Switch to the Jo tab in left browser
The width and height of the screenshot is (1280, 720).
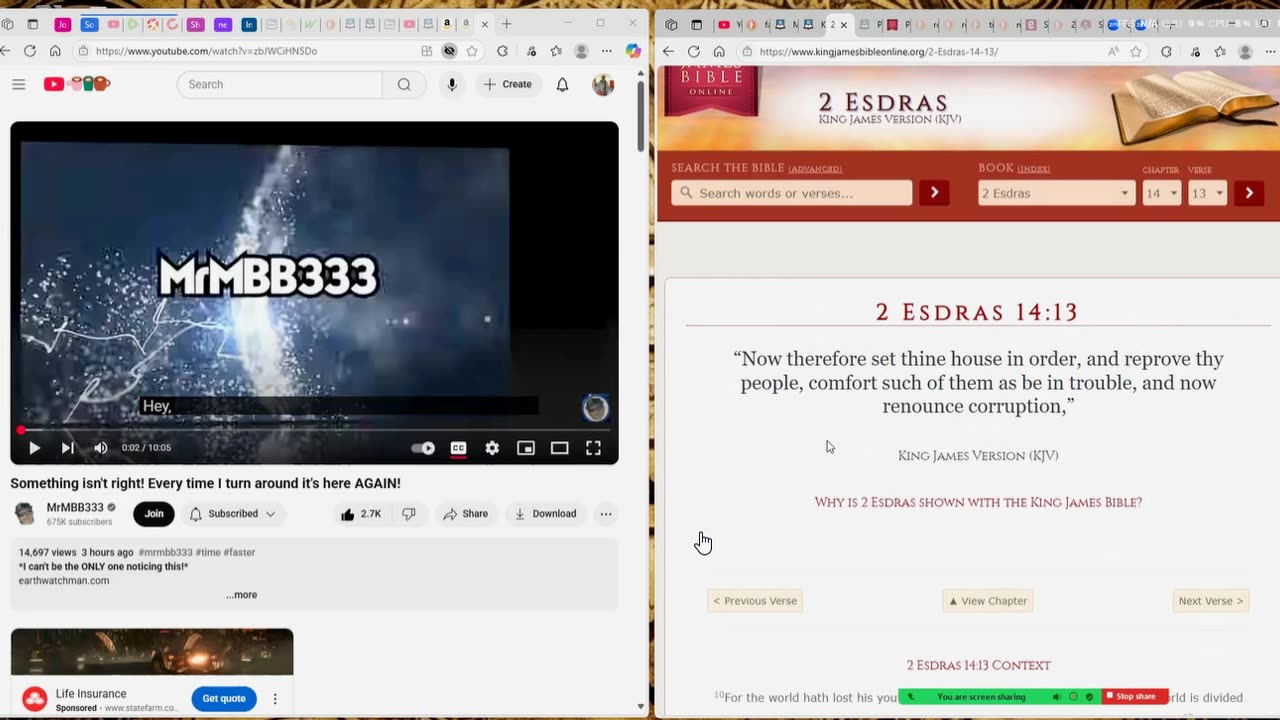62,24
